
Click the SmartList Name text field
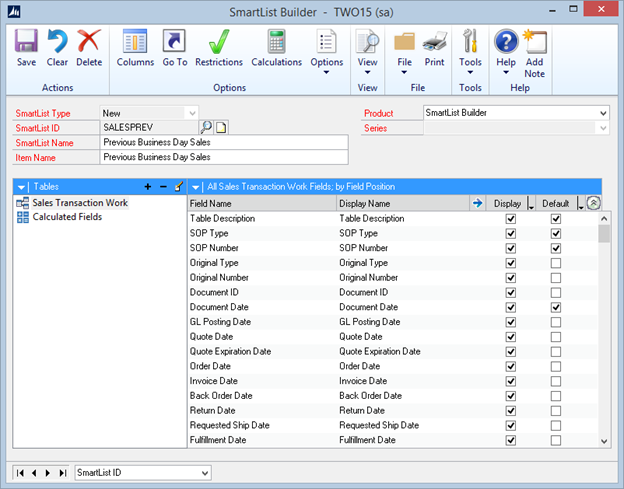click(x=224, y=142)
